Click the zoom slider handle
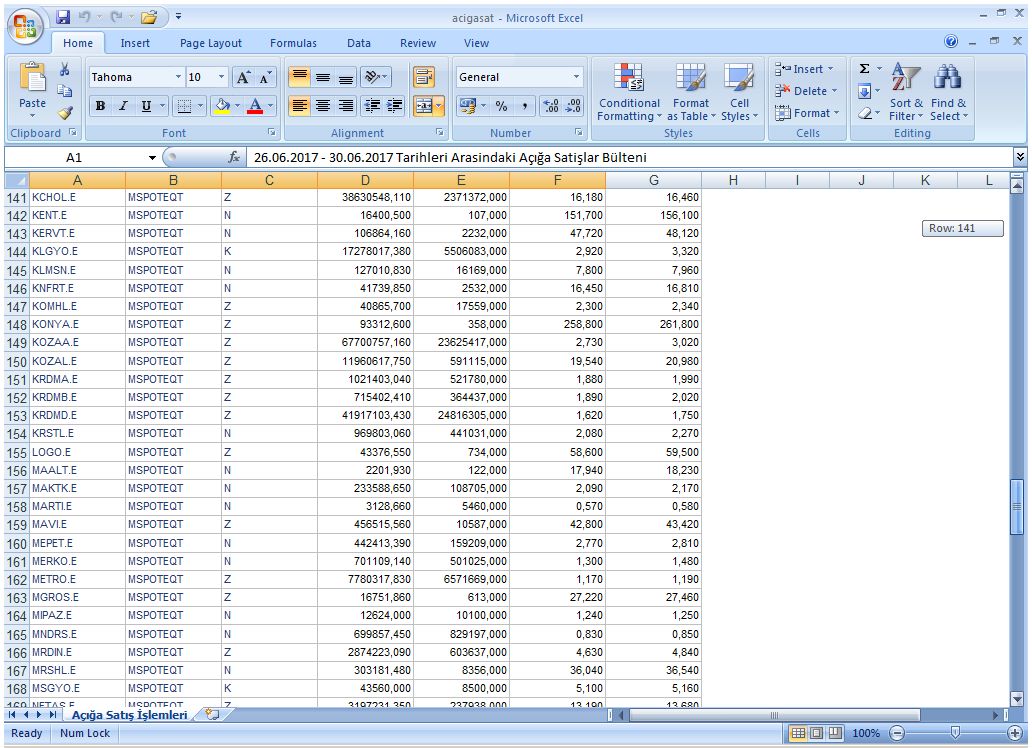1032x748 pixels. 955,732
